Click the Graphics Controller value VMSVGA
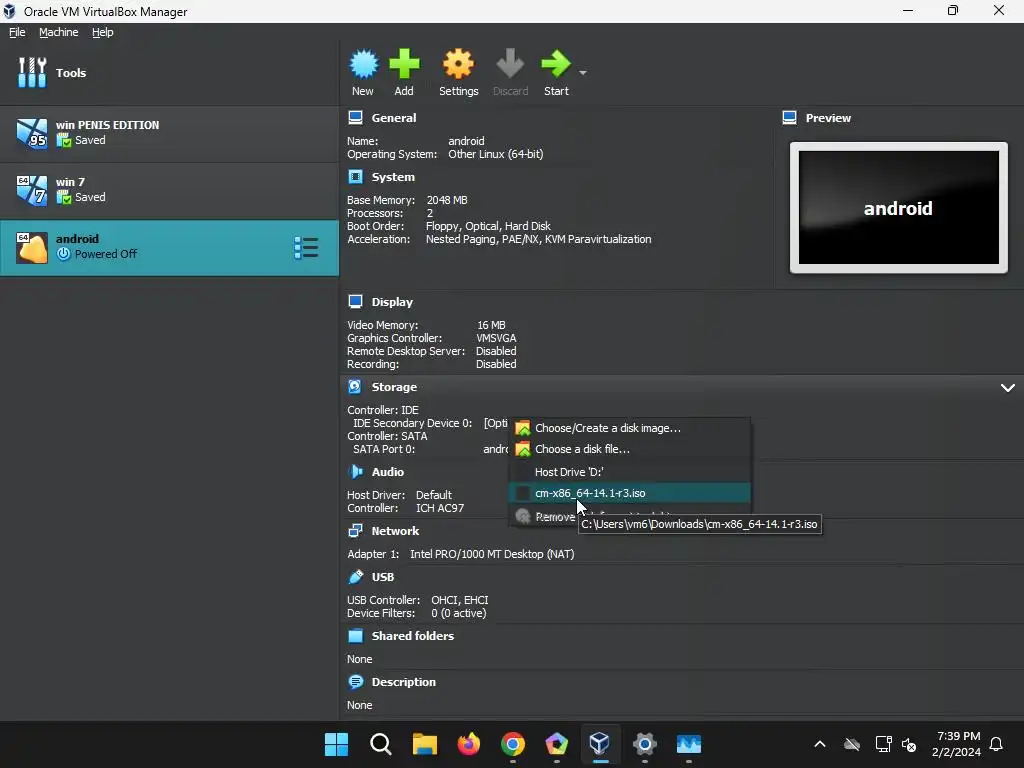This screenshot has width=1024, height=768. (x=496, y=338)
